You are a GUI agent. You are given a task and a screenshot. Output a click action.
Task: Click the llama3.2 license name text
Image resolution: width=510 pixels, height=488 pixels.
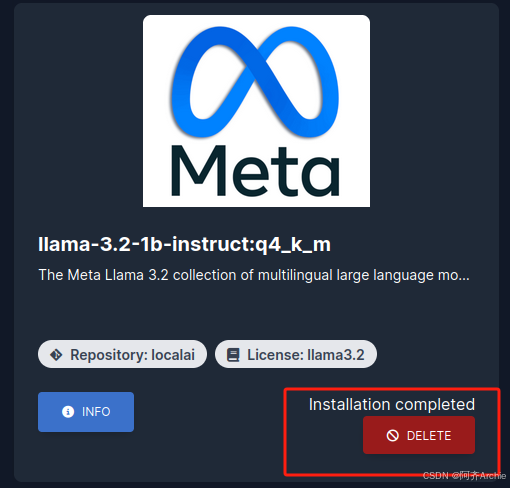click(x=336, y=355)
